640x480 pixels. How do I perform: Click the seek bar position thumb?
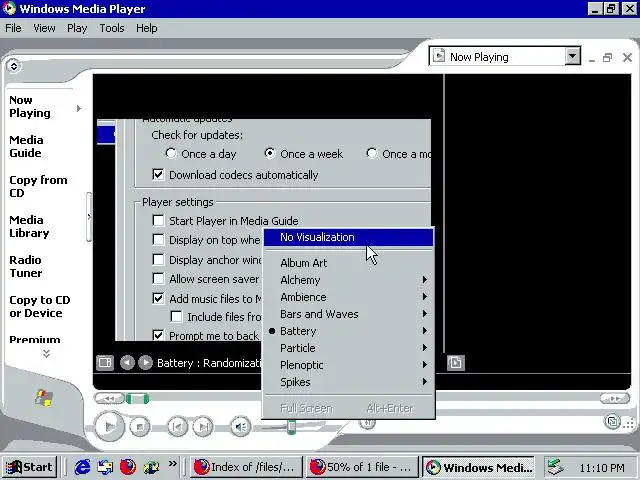point(137,398)
